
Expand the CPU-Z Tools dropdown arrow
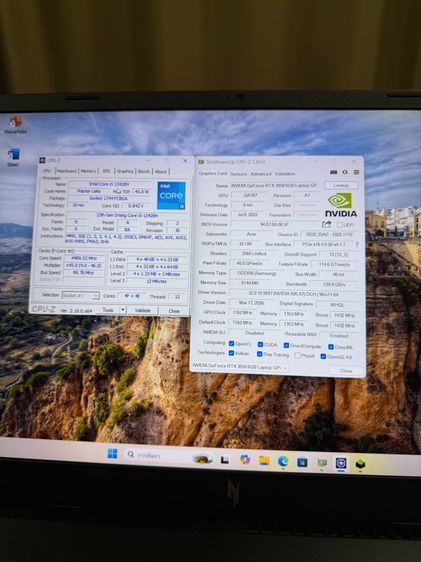pos(123,309)
